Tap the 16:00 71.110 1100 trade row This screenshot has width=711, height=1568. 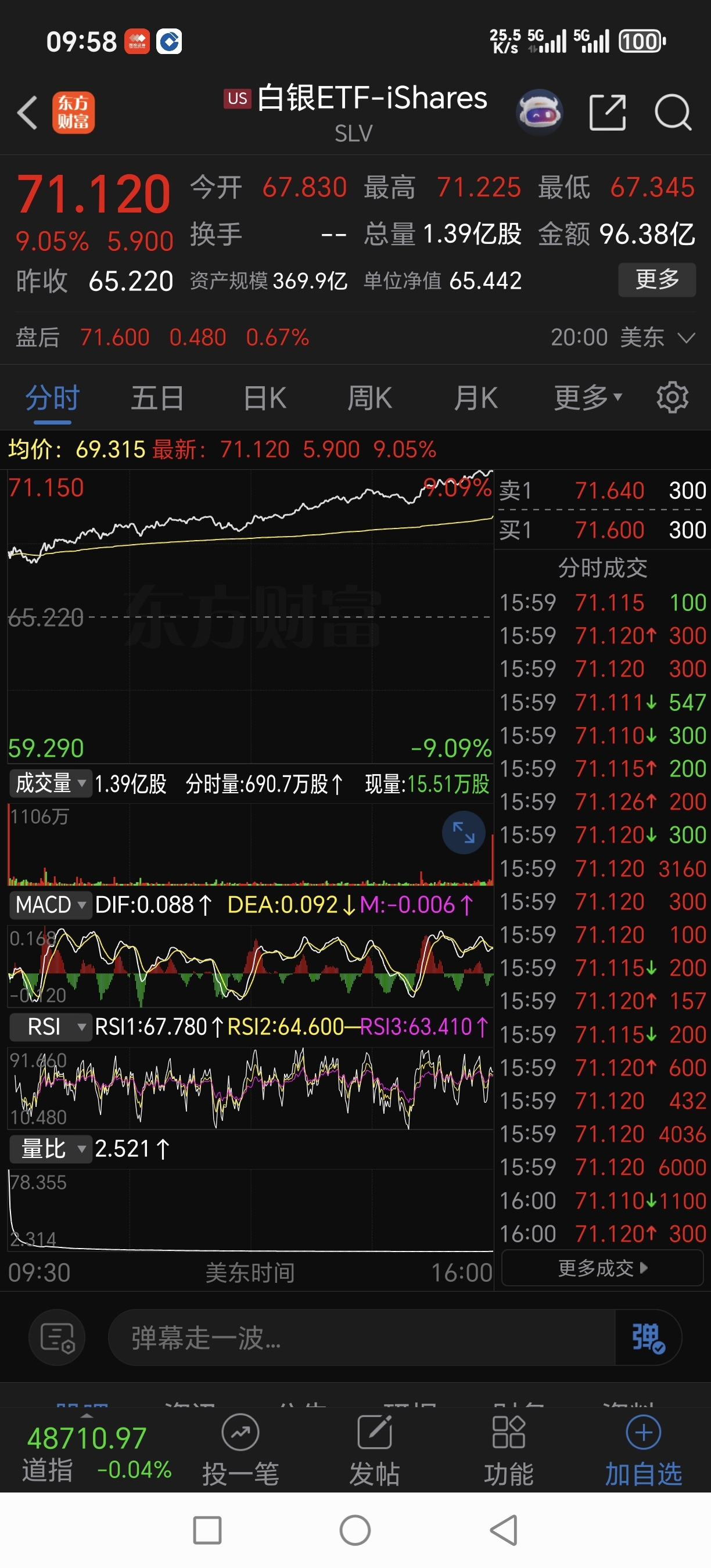[x=602, y=1201]
